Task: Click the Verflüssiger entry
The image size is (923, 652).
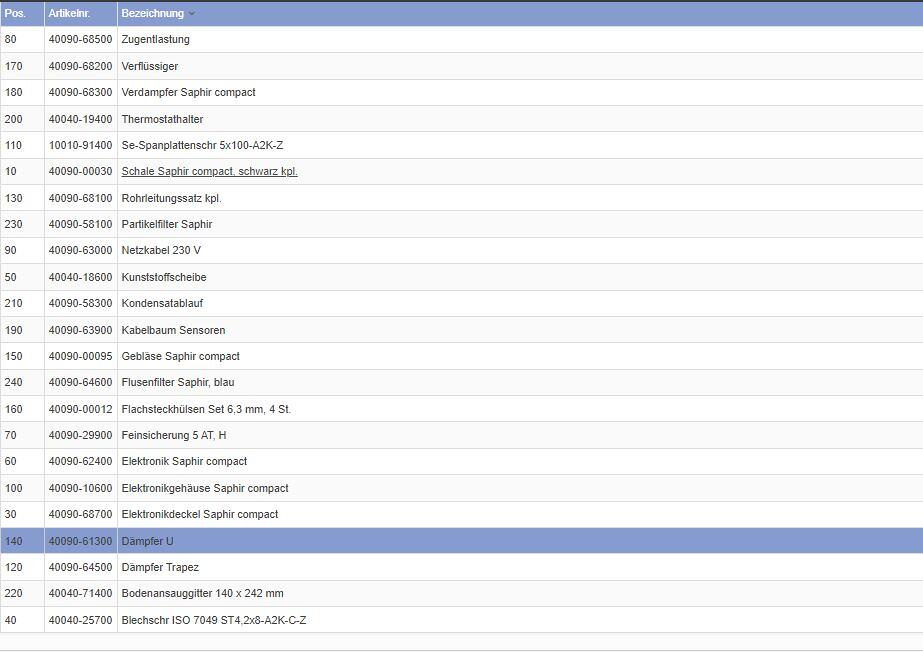Action: pyautogui.click(x=151, y=66)
